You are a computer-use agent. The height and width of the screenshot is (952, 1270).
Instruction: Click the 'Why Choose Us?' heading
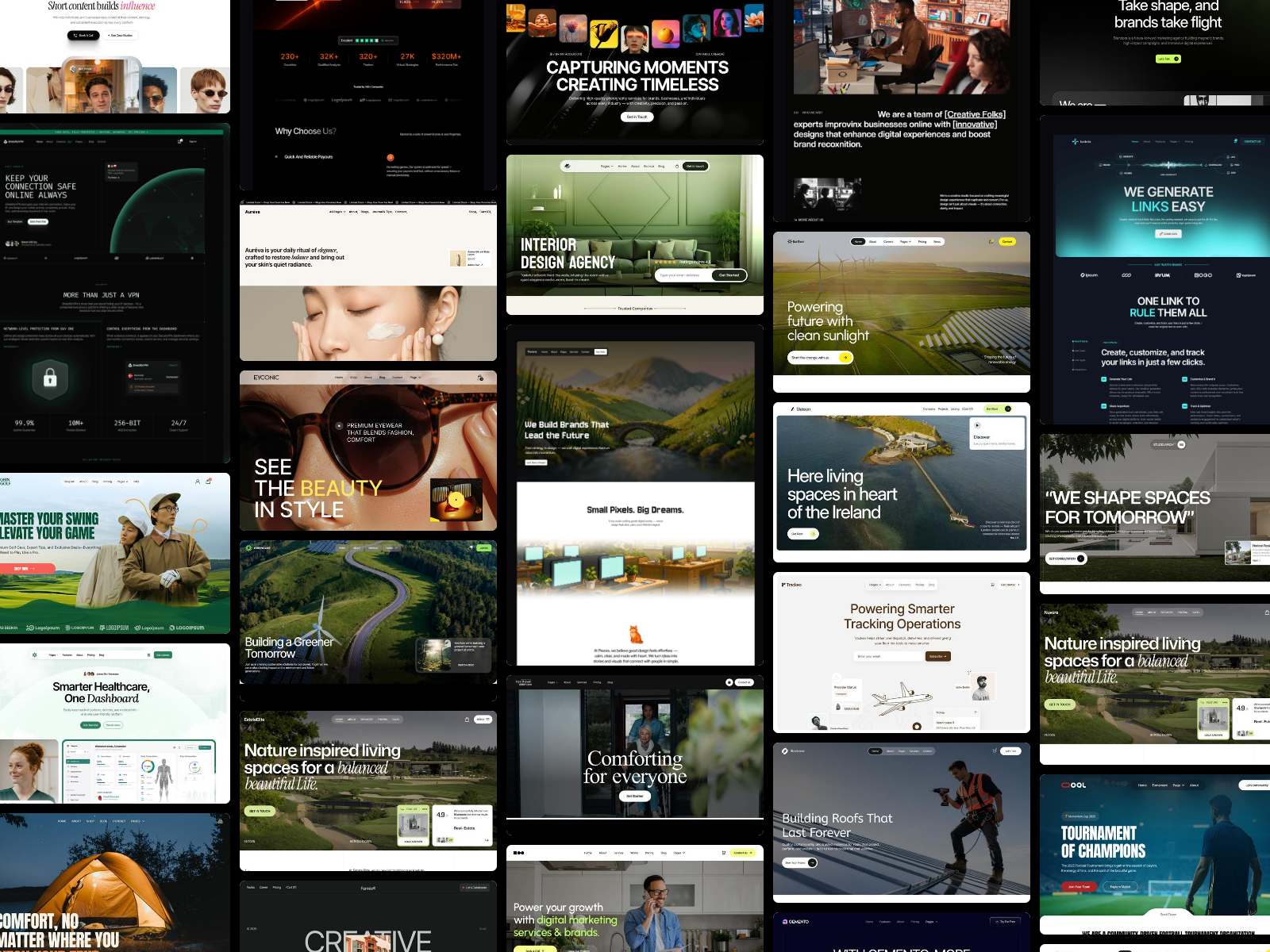tap(306, 132)
